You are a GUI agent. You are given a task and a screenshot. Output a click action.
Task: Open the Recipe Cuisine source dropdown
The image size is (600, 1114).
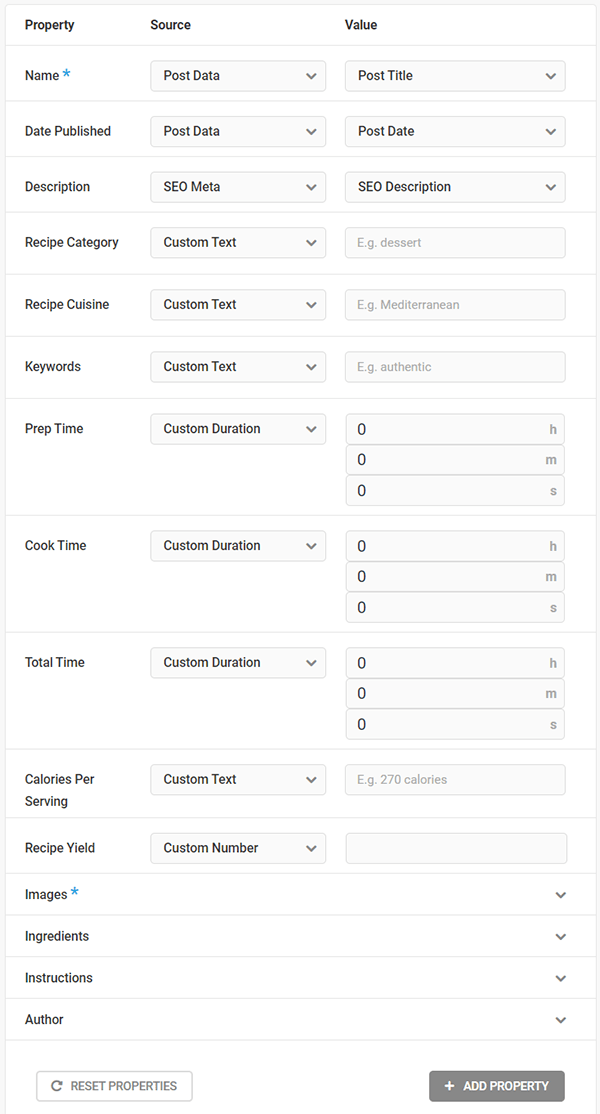[x=237, y=304]
